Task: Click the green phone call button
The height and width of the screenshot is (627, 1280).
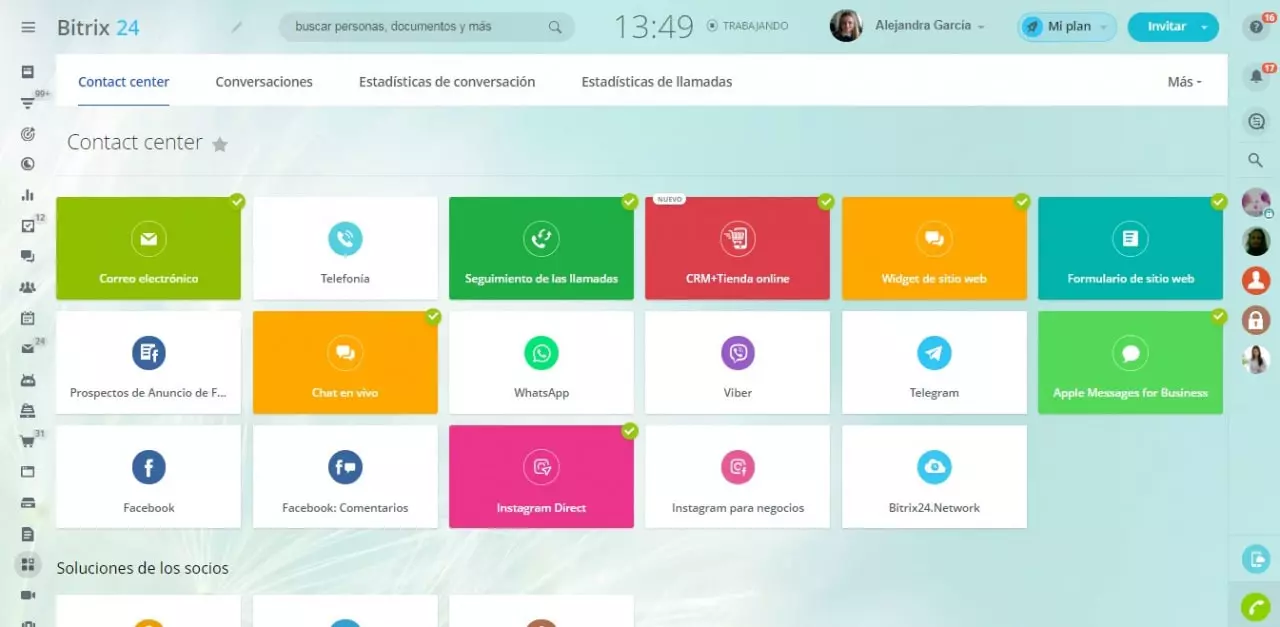Action: [x=1256, y=606]
